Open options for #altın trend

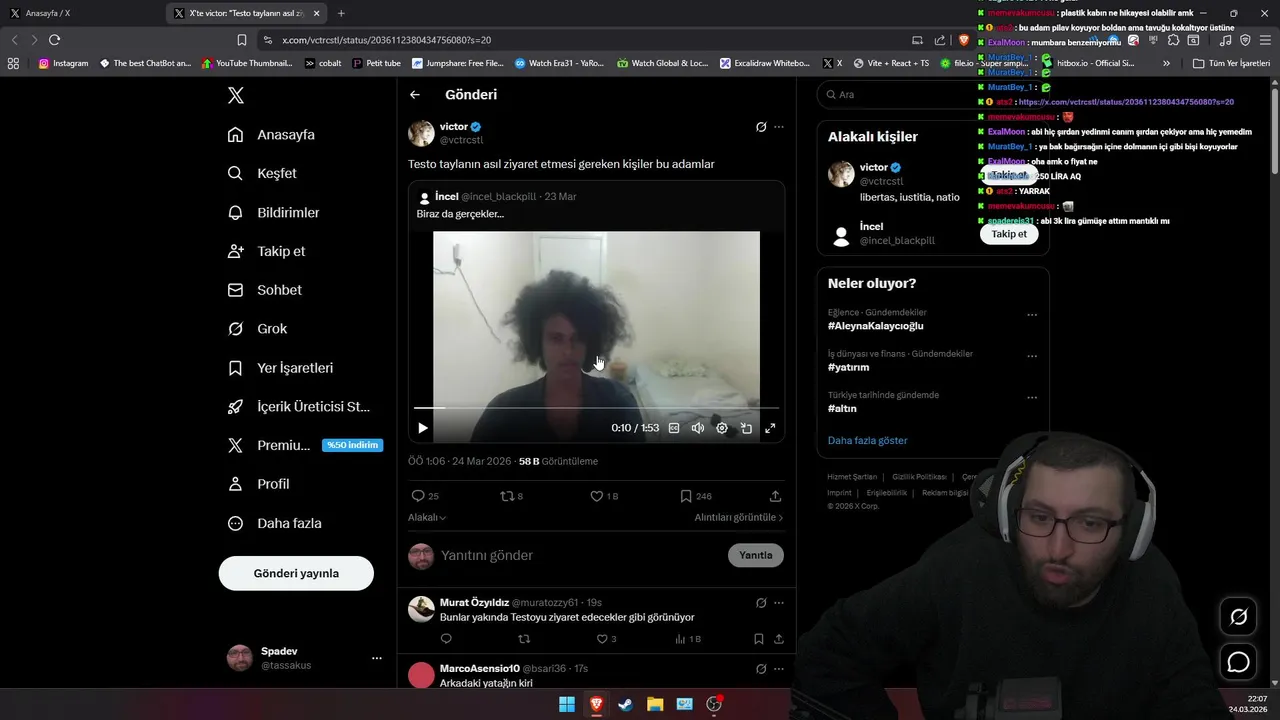tap(1032, 397)
